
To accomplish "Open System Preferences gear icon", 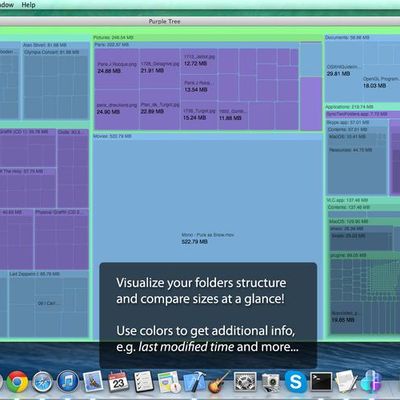I will tap(245, 381).
